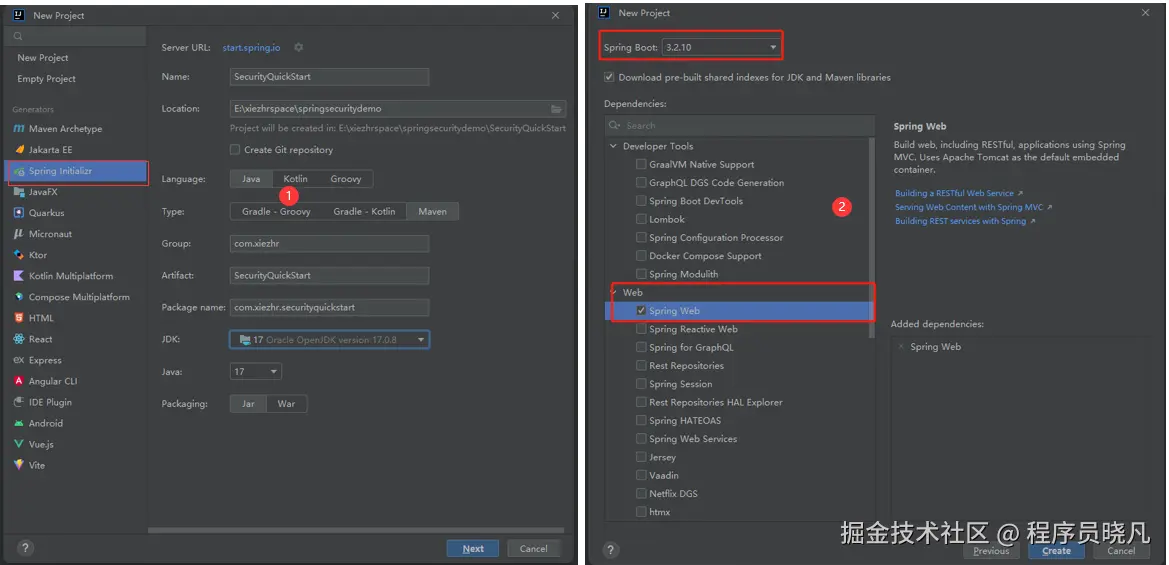The width and height of the screenshot is (1169, 565).
Task: Toggle download pre-built shared indexes
Action: (x=609, y=77)
